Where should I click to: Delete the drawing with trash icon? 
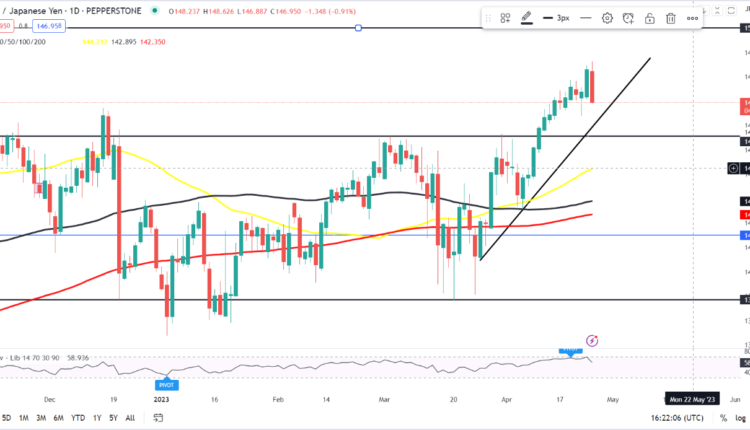670,18
